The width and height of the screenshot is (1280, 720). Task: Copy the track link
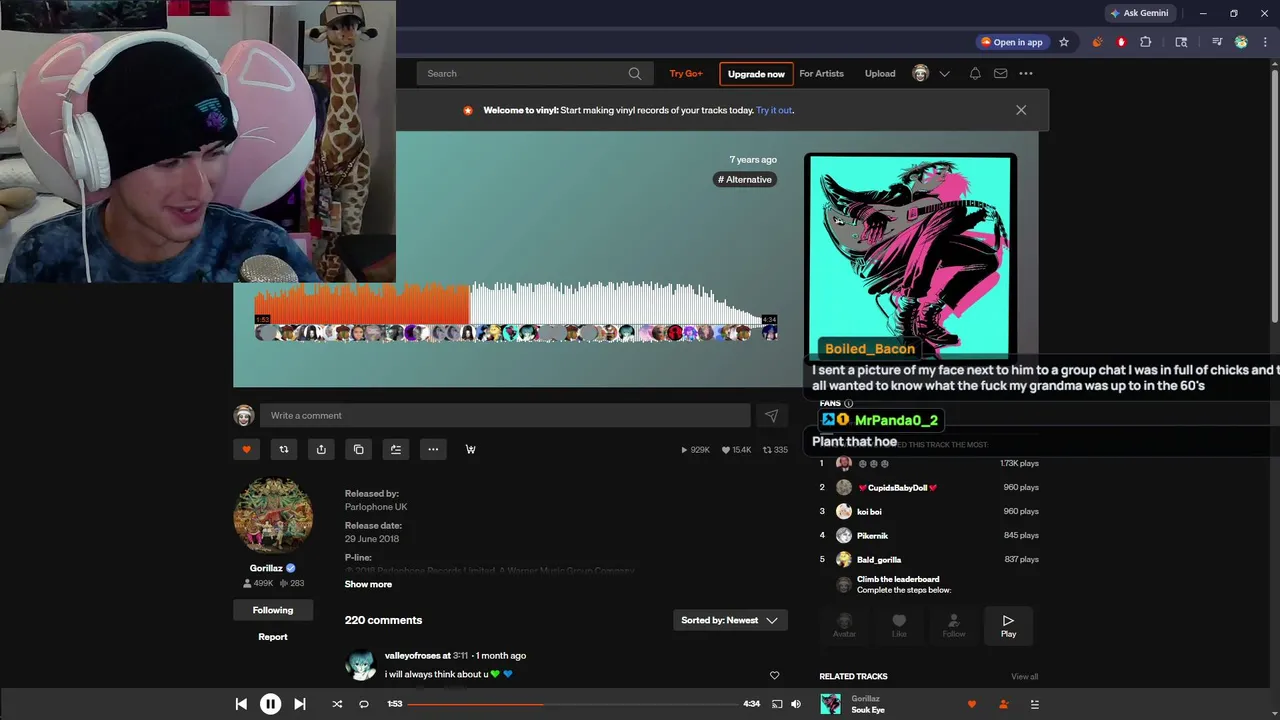(x=358, y=449)
